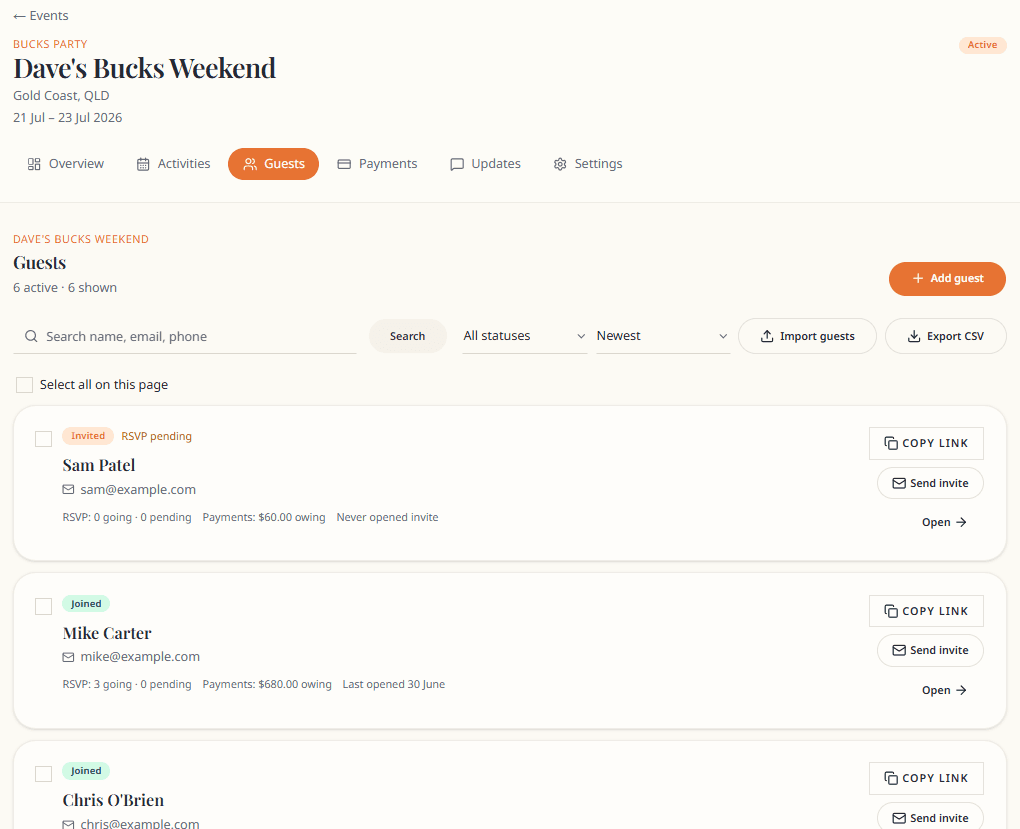The width and height of the screenshot is (1020, 829).
Task: Switch to the Updates tab
Action: coord(485,164)
